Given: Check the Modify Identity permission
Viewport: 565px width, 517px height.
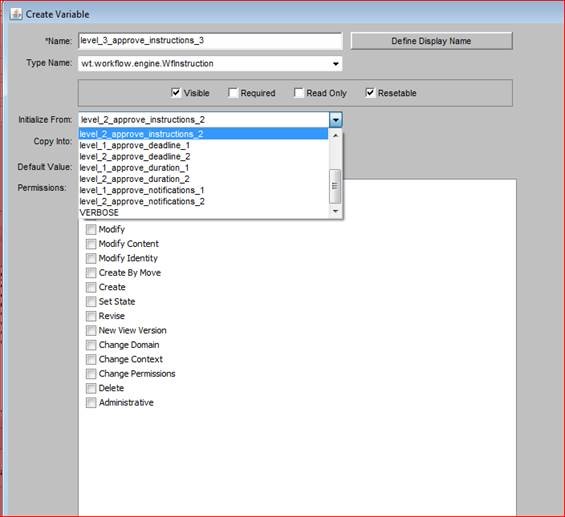Looking at the screenshot, I should (91, 258).
